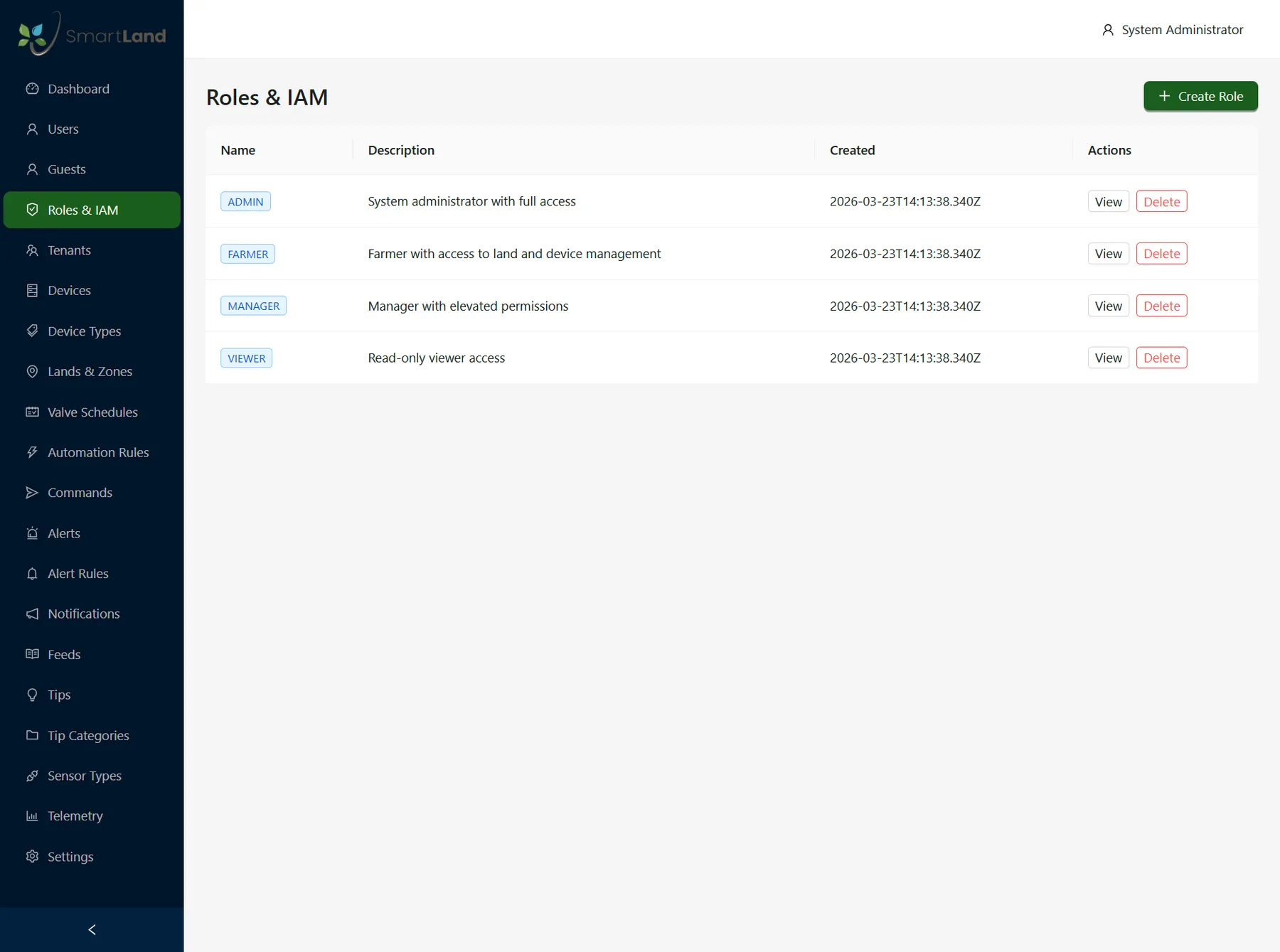Delete the VIEWER role
Screen dimensions: 1280x952
point(1161,358)
